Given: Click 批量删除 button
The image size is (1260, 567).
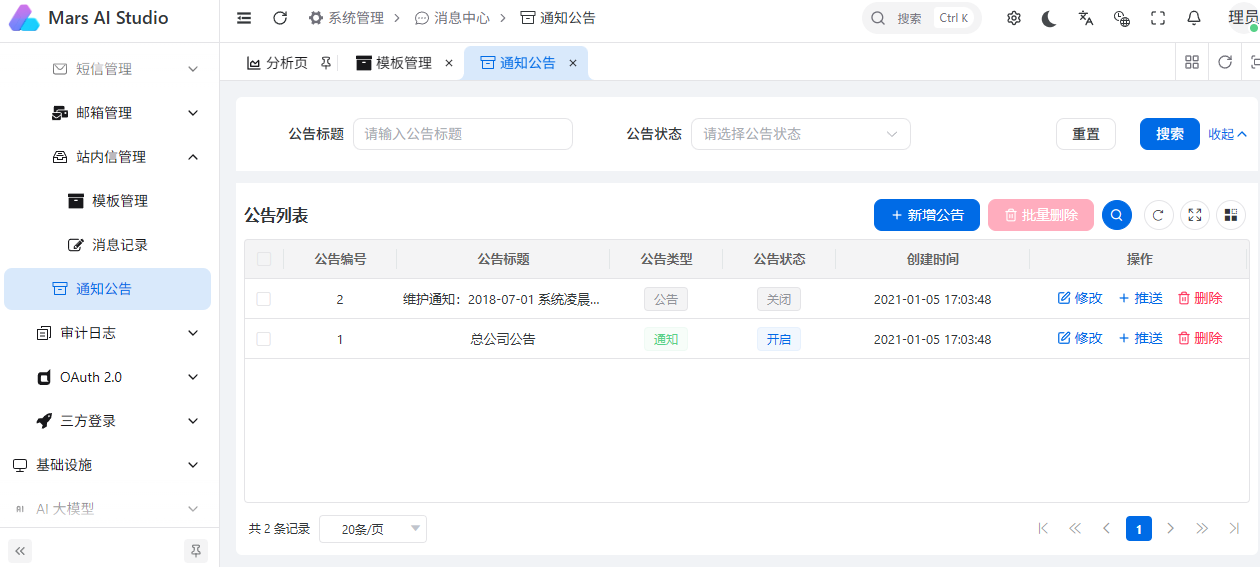Looking at the screenshot, I should pos(1041,215).
